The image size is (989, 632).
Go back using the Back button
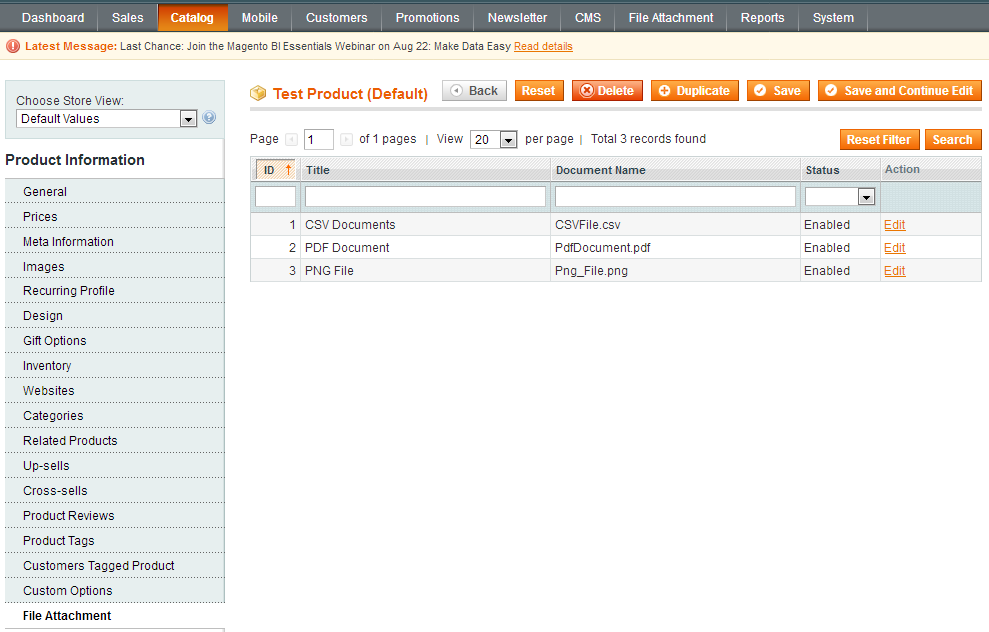click(474, 91)
